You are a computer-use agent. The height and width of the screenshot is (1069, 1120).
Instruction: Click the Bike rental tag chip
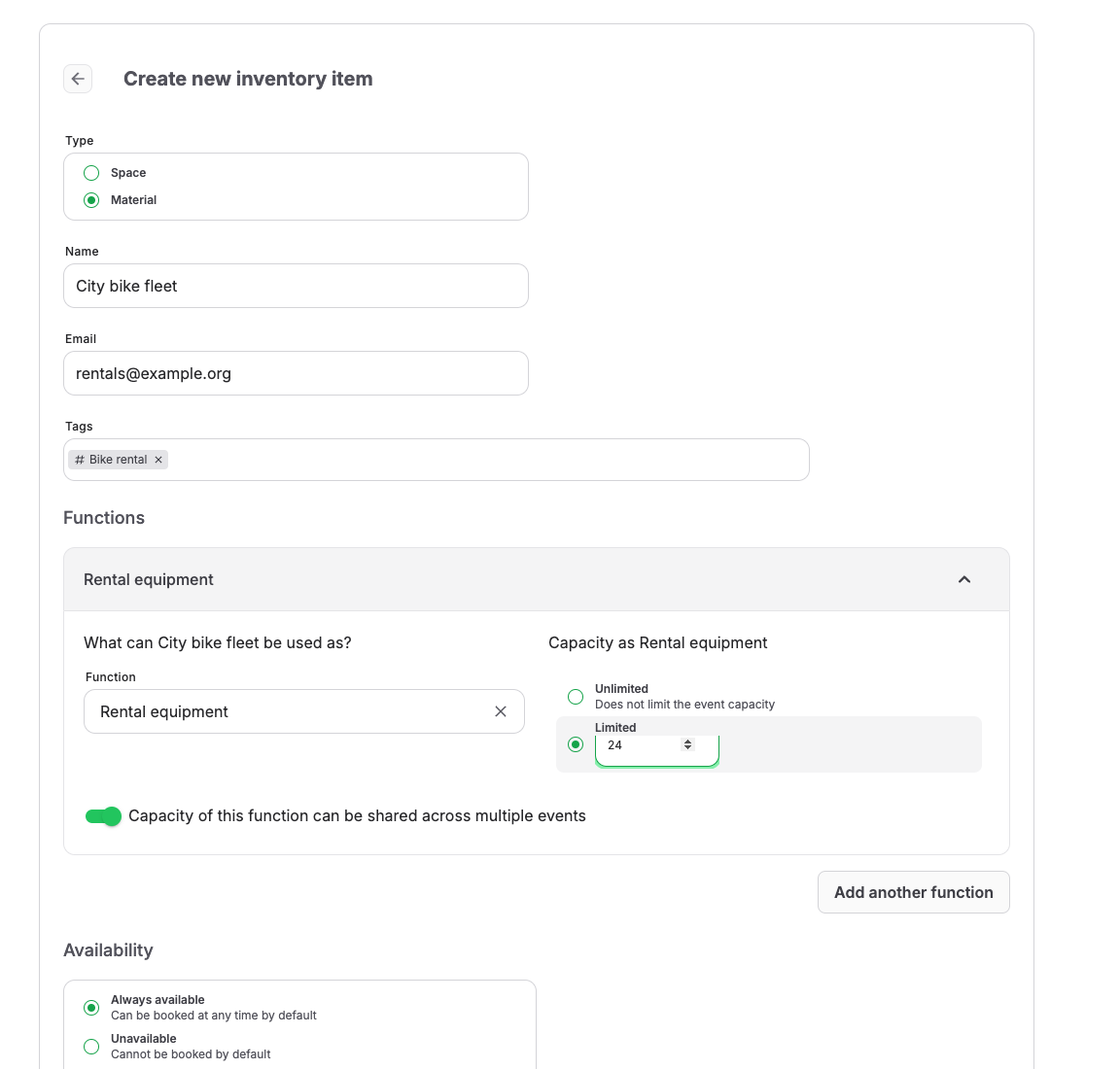click(x=118, y=460)
